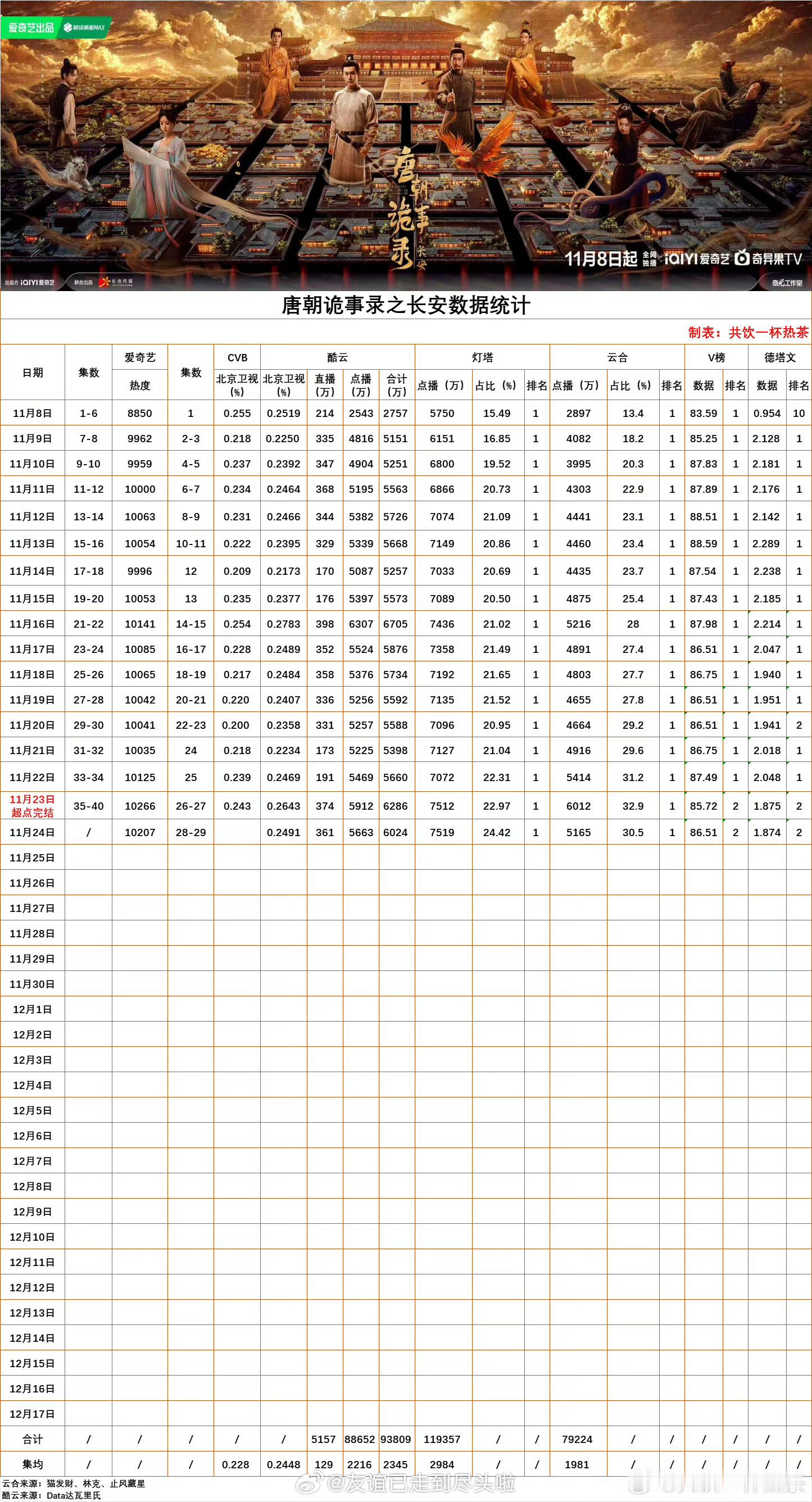Click the 云合 total 79224
The height and width of the screenshot is (1502, 812).
pyautogui.click(x=577, y=1439)
